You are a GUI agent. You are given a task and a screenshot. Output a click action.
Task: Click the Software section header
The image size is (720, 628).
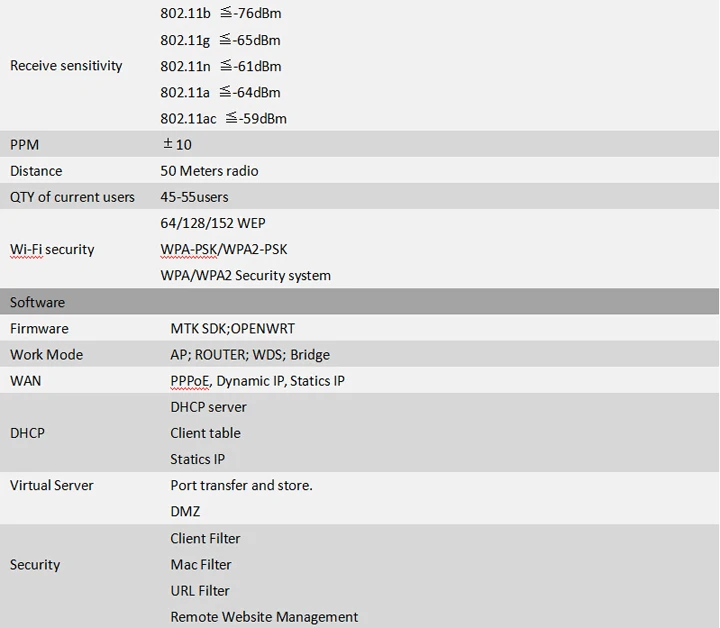click(37, 302)
